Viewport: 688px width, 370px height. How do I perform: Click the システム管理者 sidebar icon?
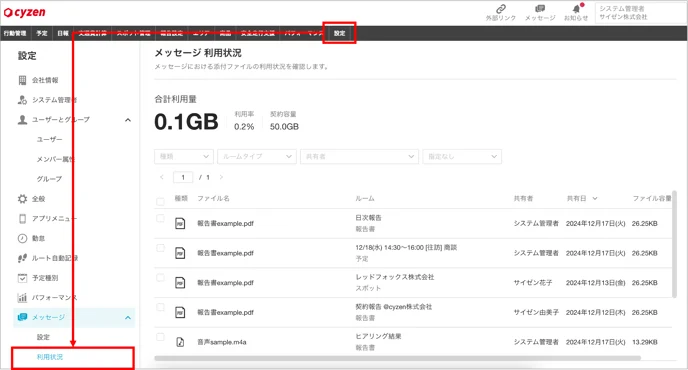coord(22,100)
